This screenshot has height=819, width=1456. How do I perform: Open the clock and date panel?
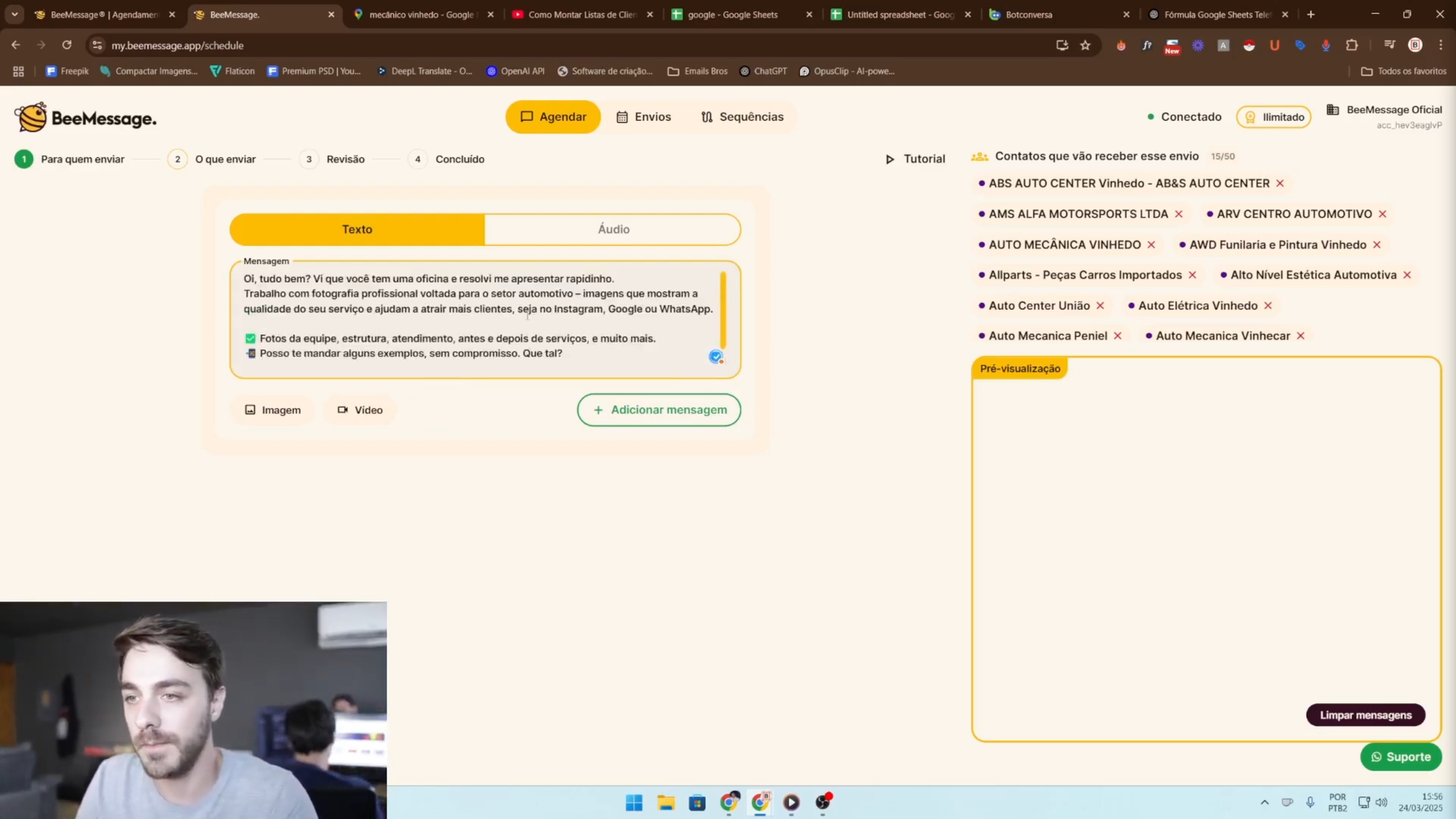[x=1420, y=802]
